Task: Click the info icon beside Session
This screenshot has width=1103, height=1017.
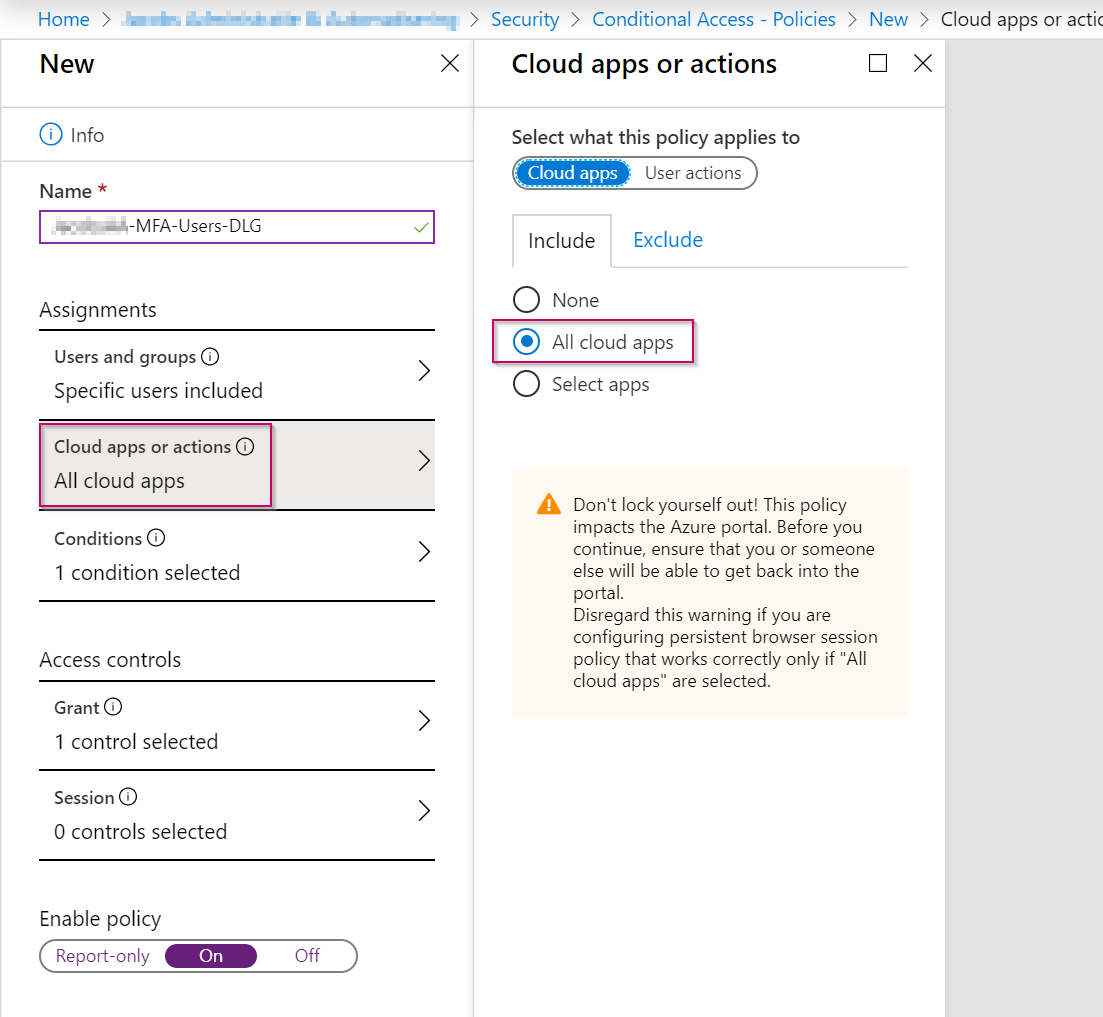Action: tap(129, 796)
